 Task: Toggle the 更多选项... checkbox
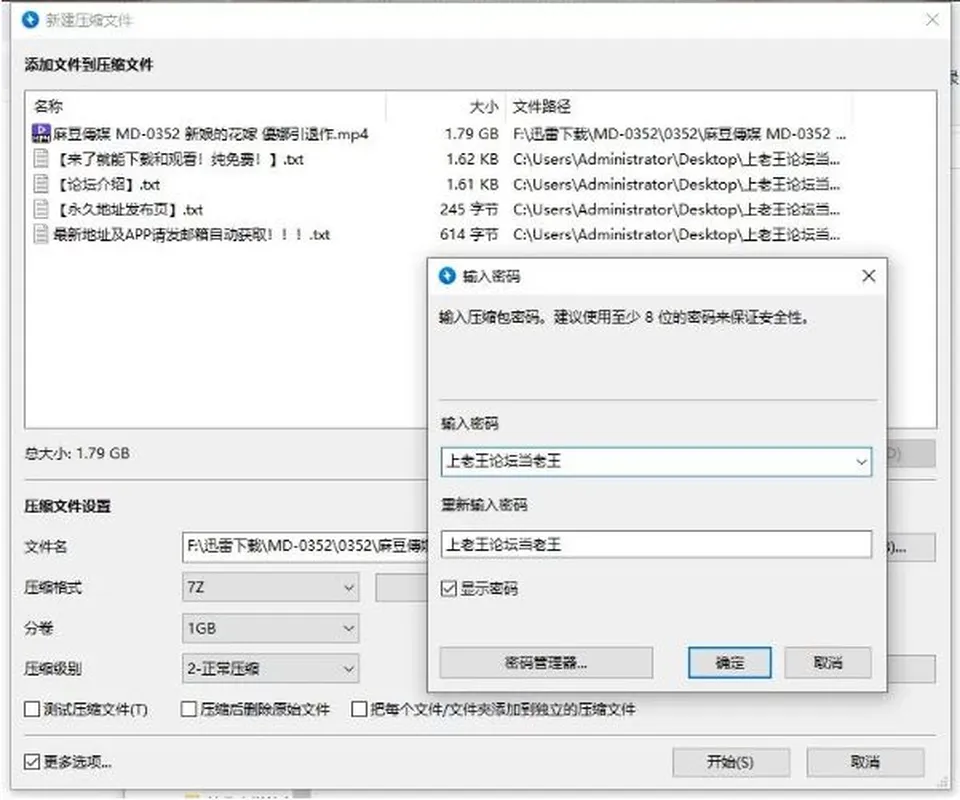pos(31,761)
